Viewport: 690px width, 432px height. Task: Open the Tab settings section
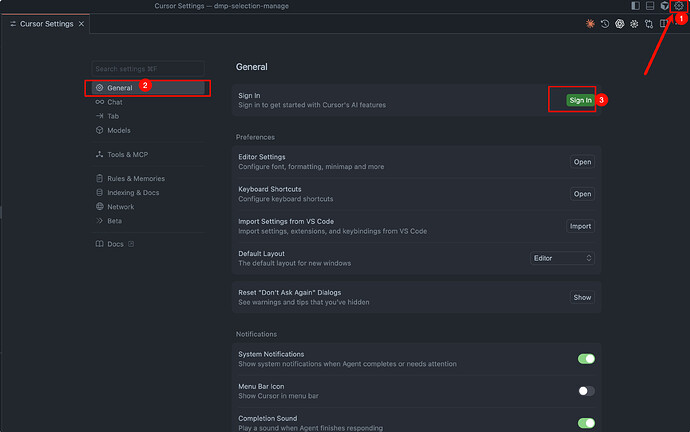(148, 116)
